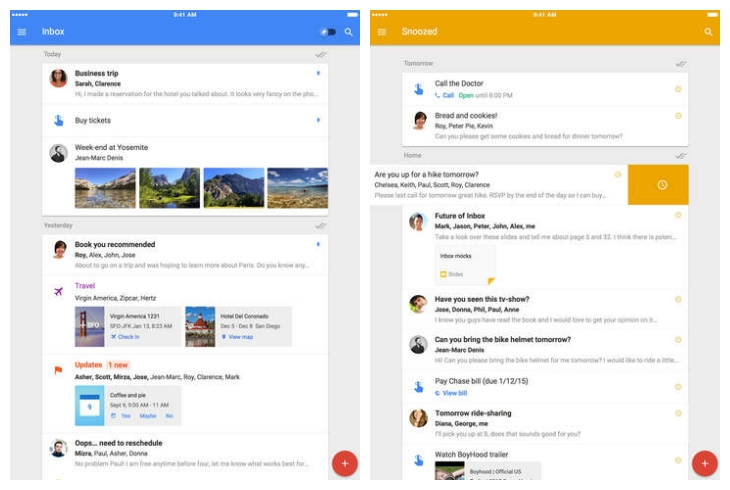Image resolution: width=730 pixels, height=490 pixels.
Task: Click the sweep checkmark beside the Today header
Action: click(x=320, y=54)
